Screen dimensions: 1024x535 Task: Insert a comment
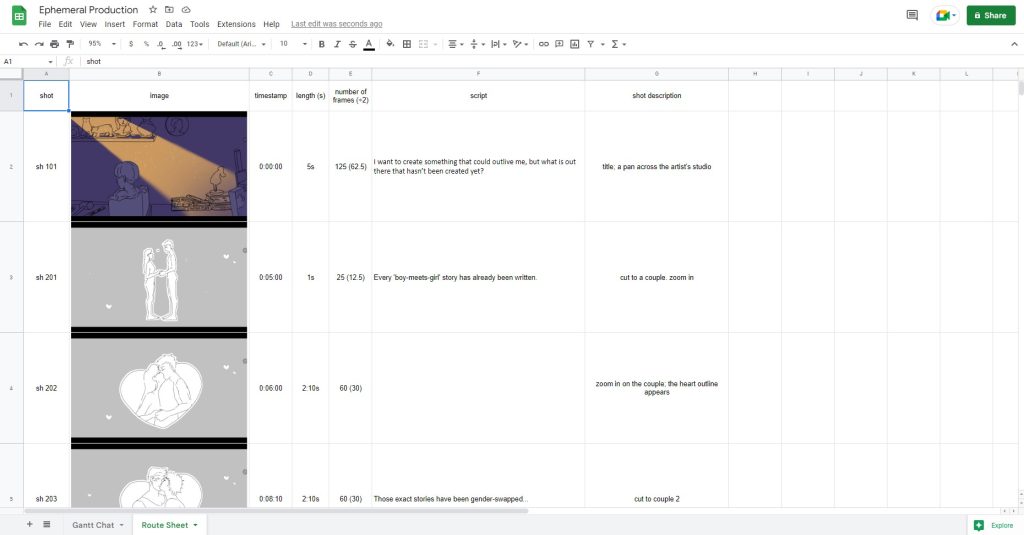[559, 44]
